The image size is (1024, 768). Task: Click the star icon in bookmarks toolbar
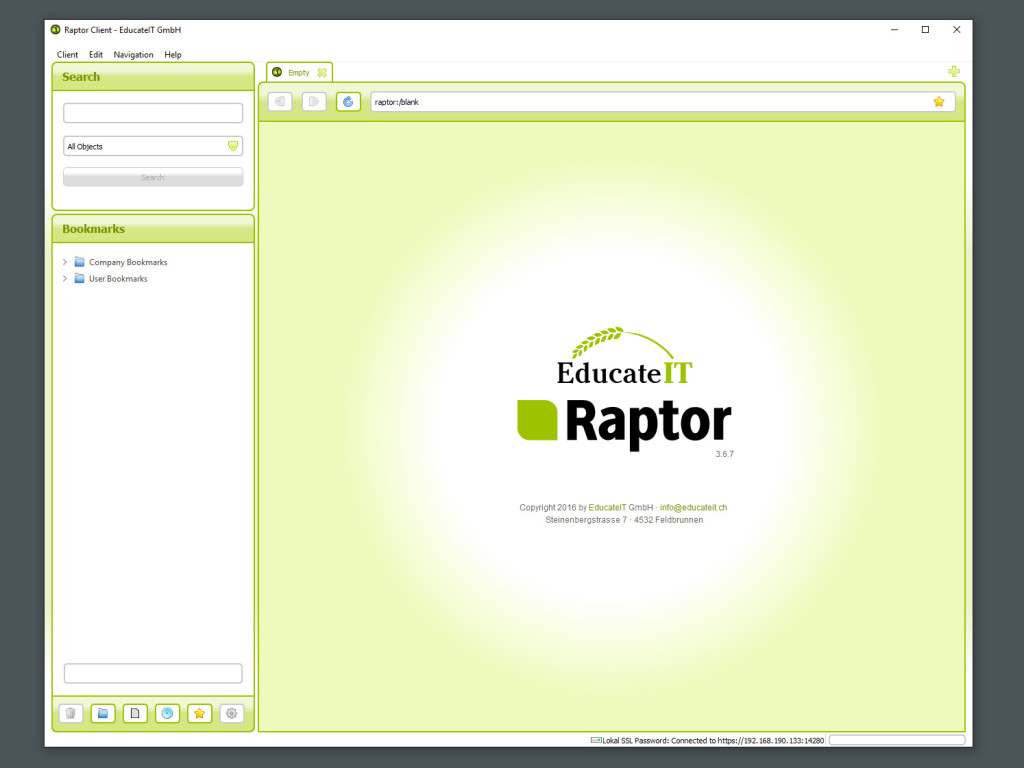tap(199, 713)
